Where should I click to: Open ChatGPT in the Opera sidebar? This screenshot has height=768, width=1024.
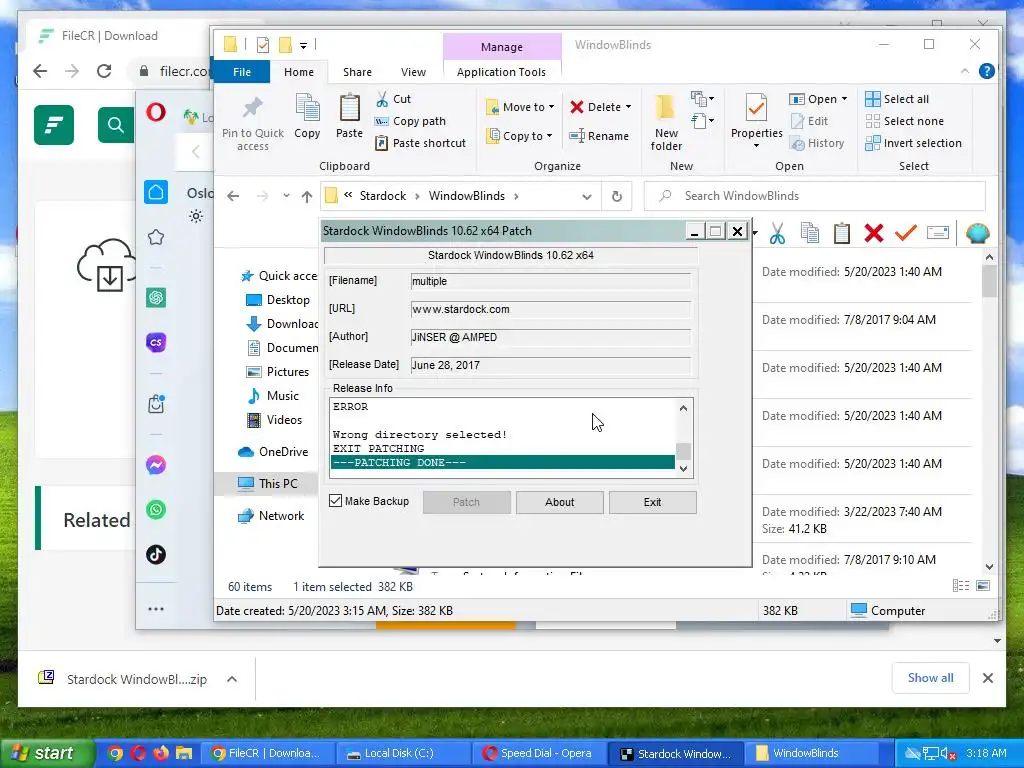(155, 298)
